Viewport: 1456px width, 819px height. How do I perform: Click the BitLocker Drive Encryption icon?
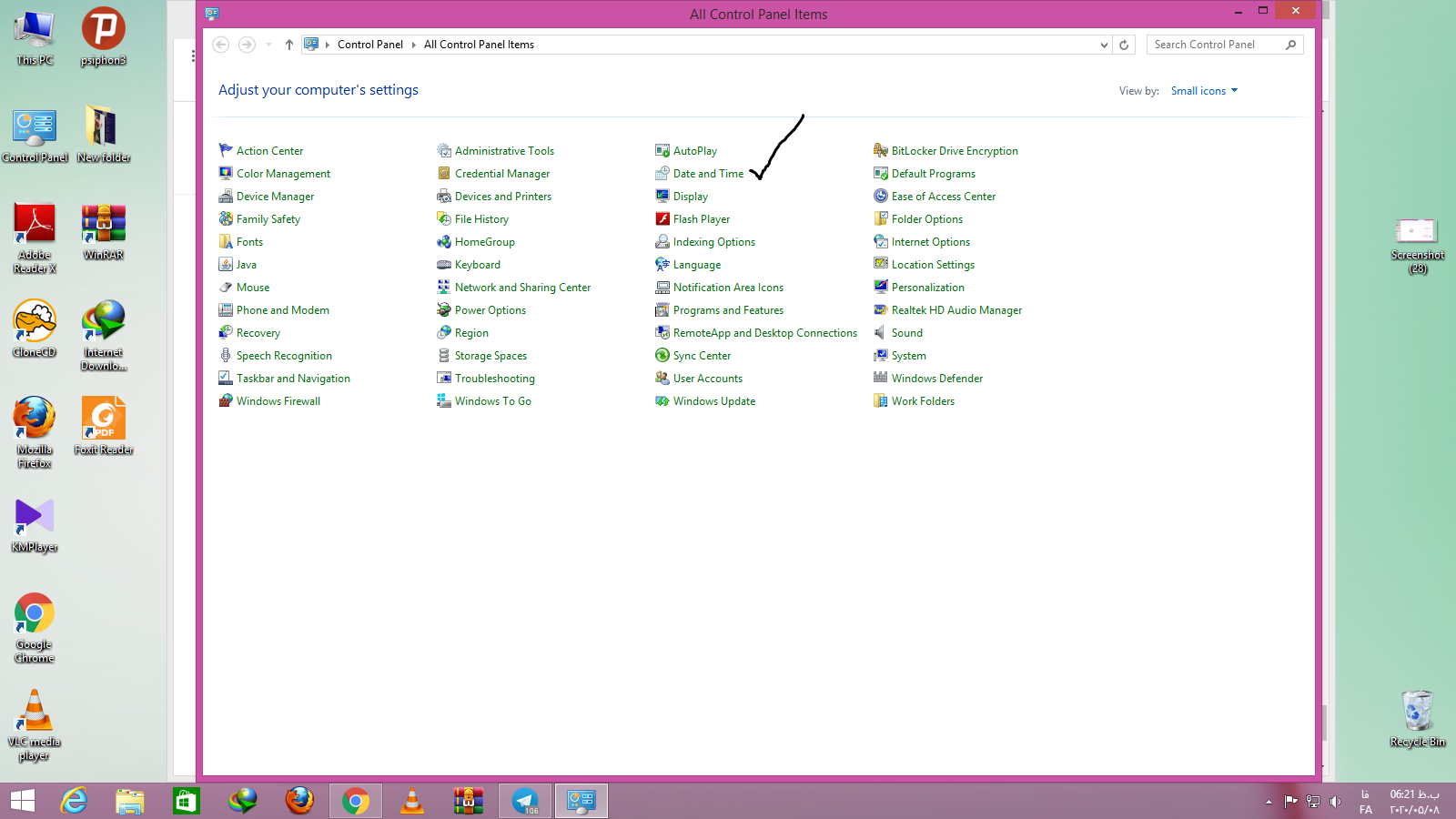pyautogui.click(x=881, y=150)
